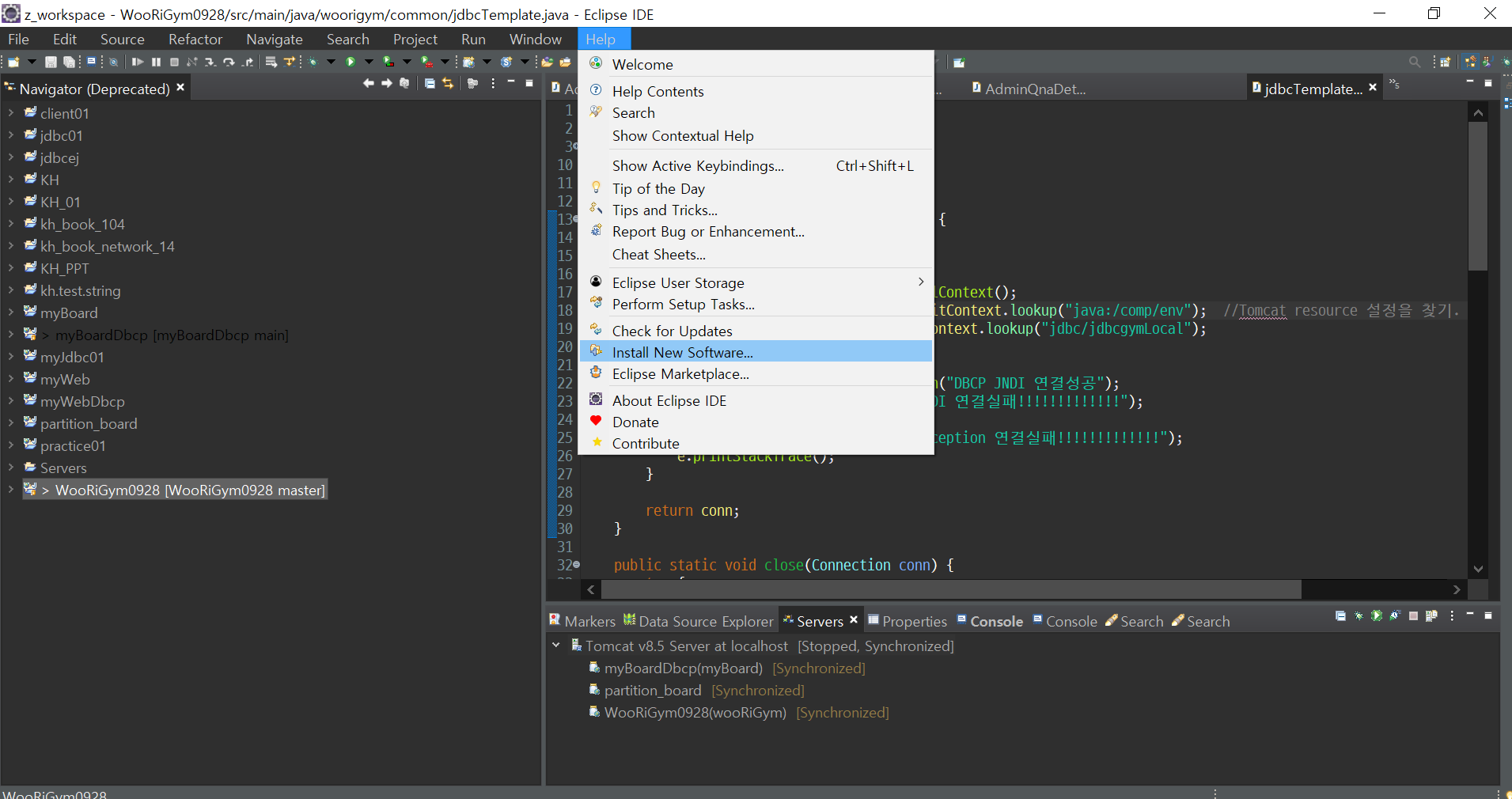The width and height of the screenshot is (1512, 799).
Task: Open the Servers view menu (three dots)
Action: (x=1452, y=615)
